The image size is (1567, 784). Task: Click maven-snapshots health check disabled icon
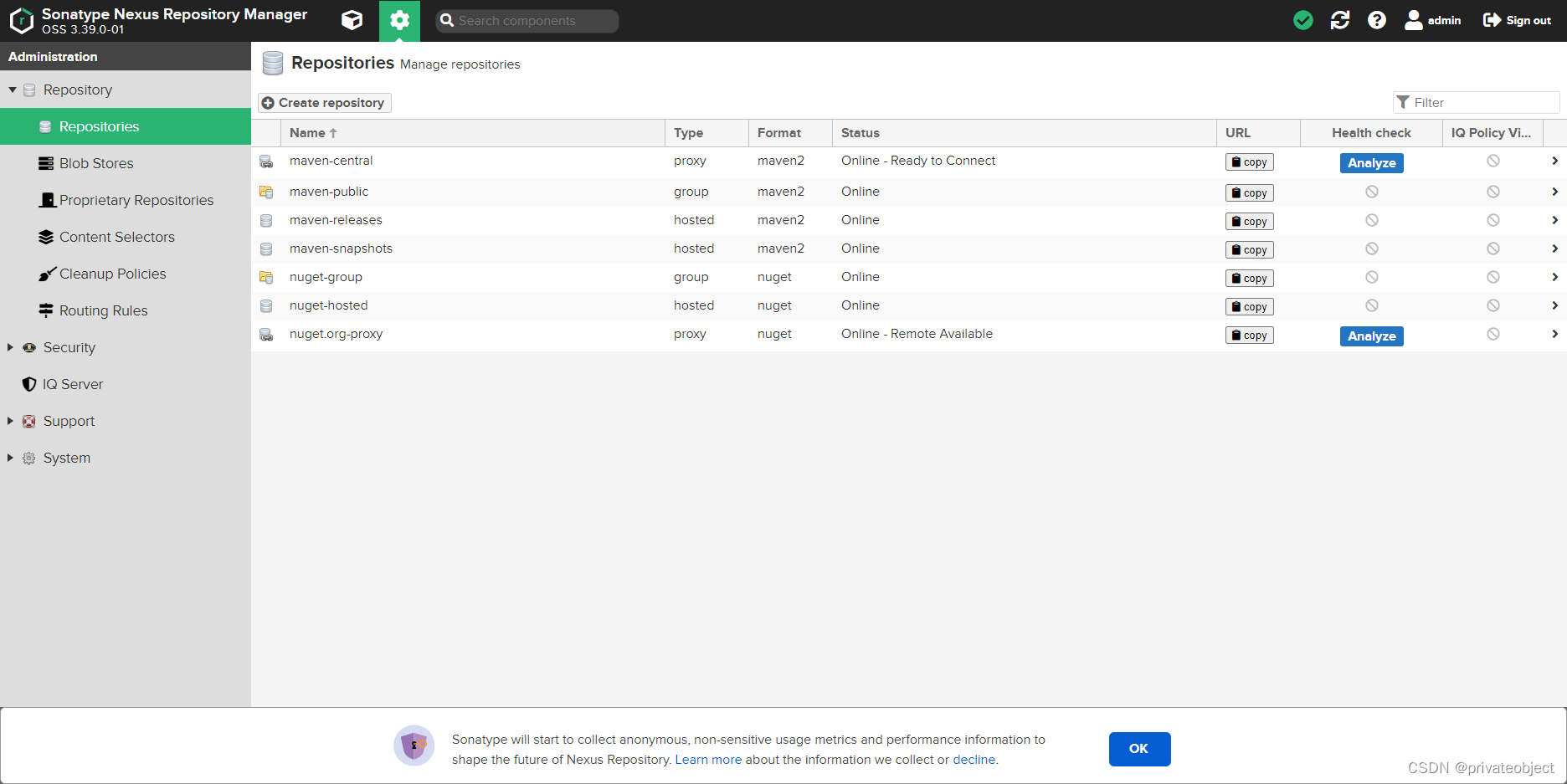(x=1372, y=249)
